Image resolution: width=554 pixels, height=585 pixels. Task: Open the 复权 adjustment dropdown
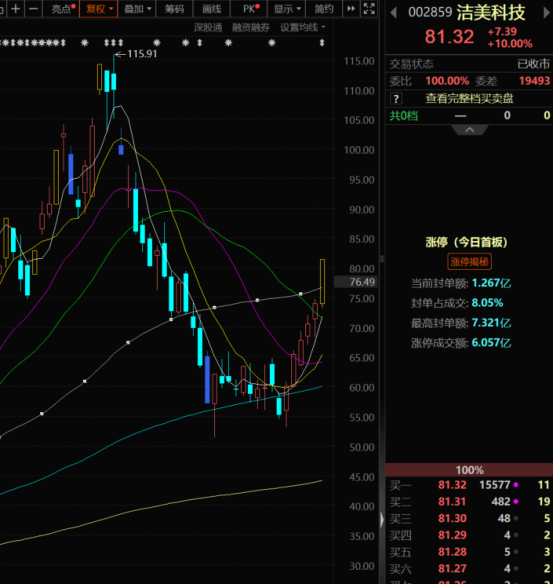pyautogui.click(x=99, y=9)
